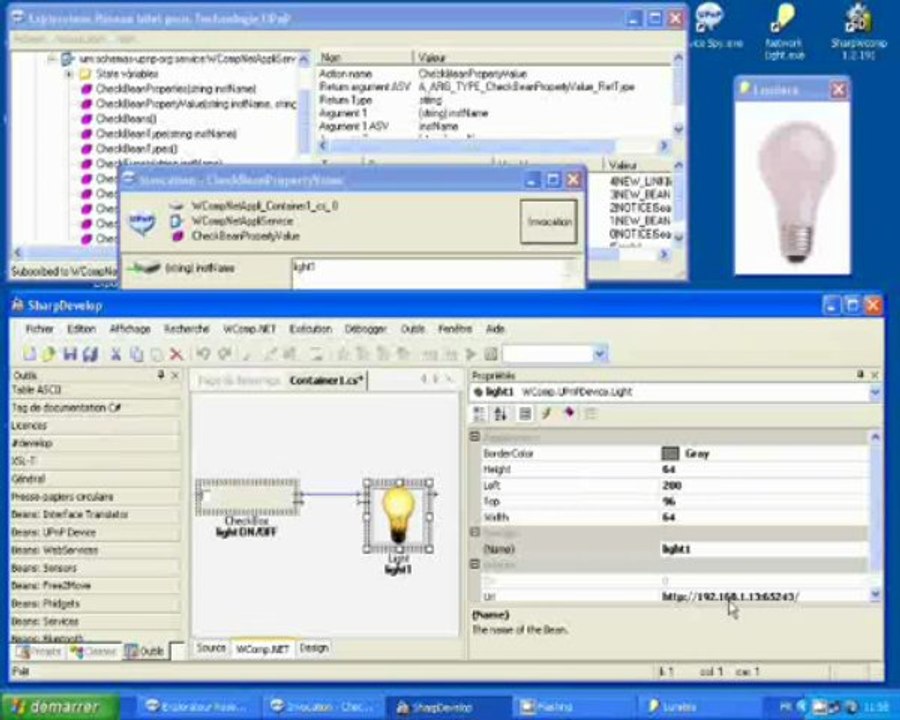900x720 pixels.
Task: Click the Categorized view icon in Propriétés panel
Action: [x=479, y=413]
